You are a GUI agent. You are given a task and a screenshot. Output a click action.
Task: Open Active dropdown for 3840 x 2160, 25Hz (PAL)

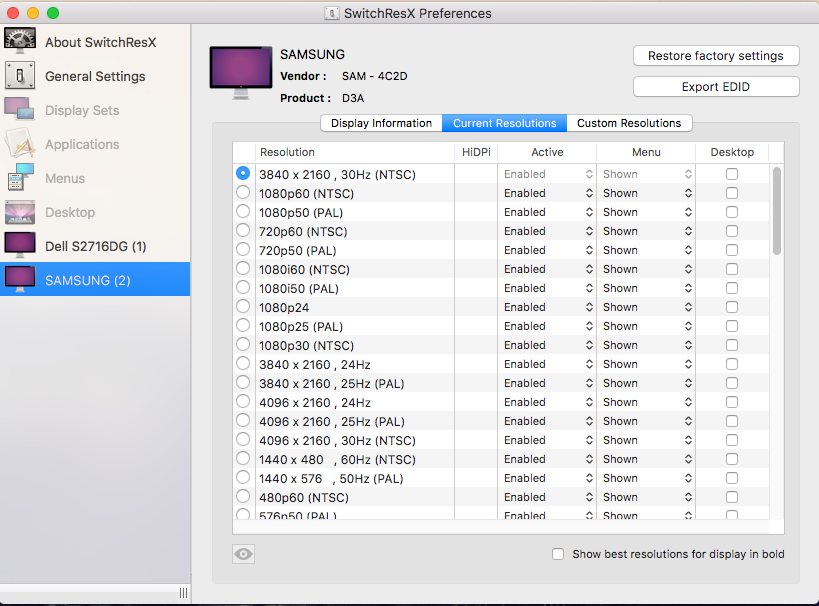548,383
